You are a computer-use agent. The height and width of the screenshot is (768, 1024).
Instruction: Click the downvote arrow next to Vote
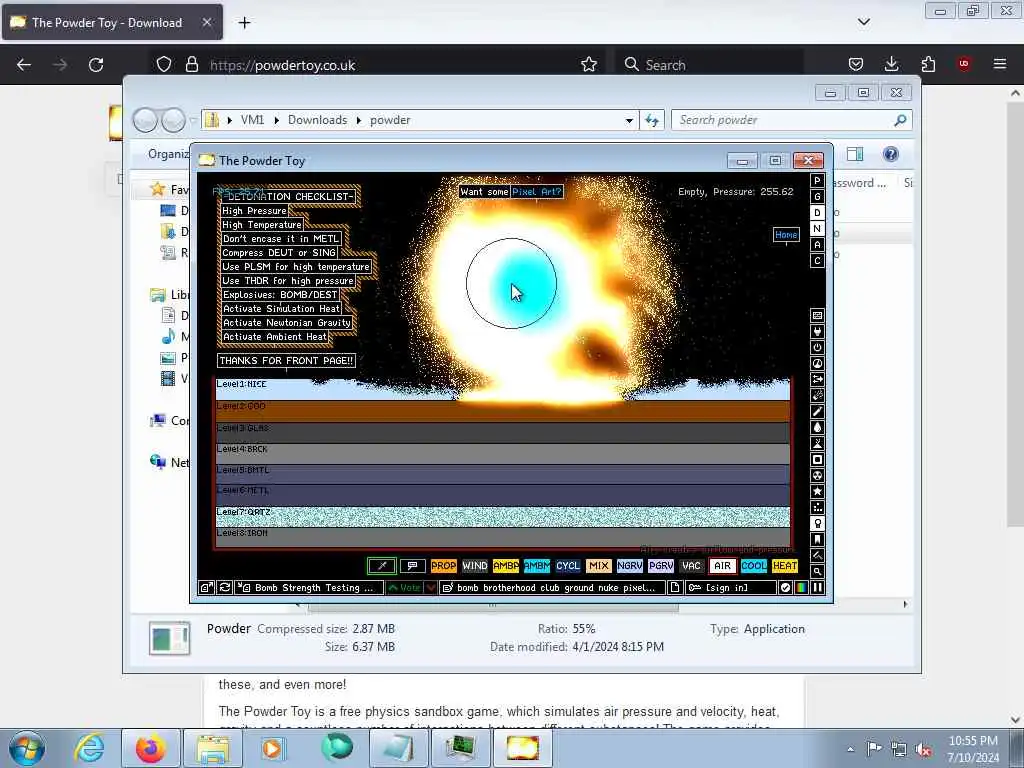[431, 588]
